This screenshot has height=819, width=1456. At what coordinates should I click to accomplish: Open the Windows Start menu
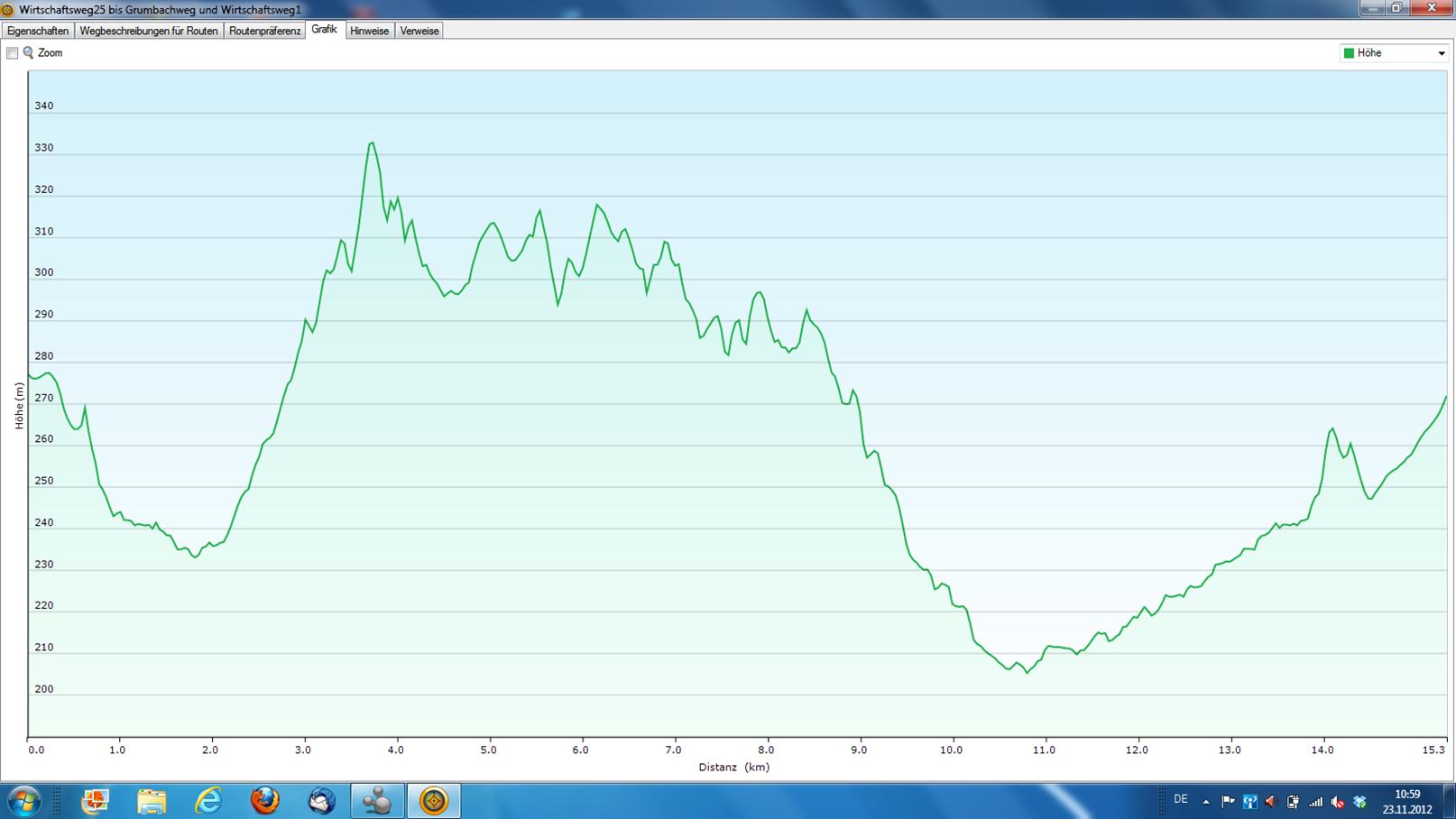coord(23,801)
